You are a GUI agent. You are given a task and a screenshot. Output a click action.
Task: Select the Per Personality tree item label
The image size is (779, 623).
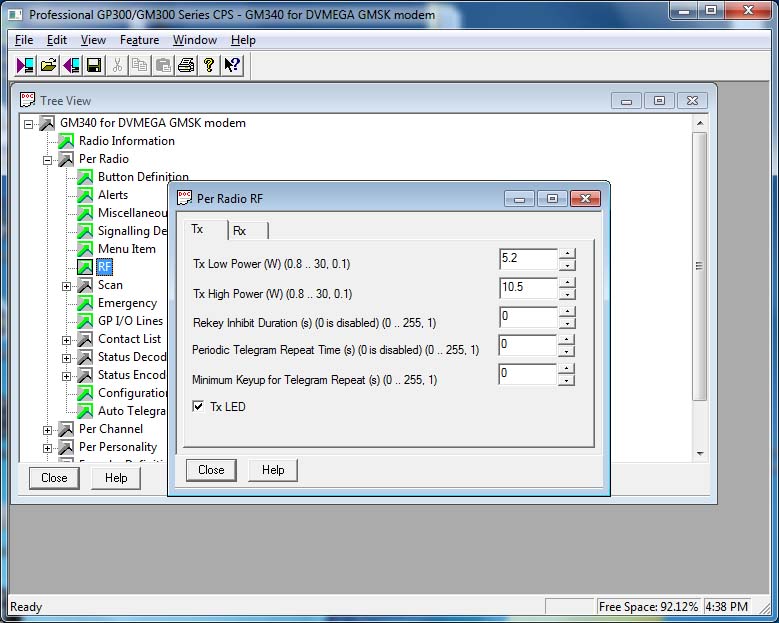[x=118, y=447]
